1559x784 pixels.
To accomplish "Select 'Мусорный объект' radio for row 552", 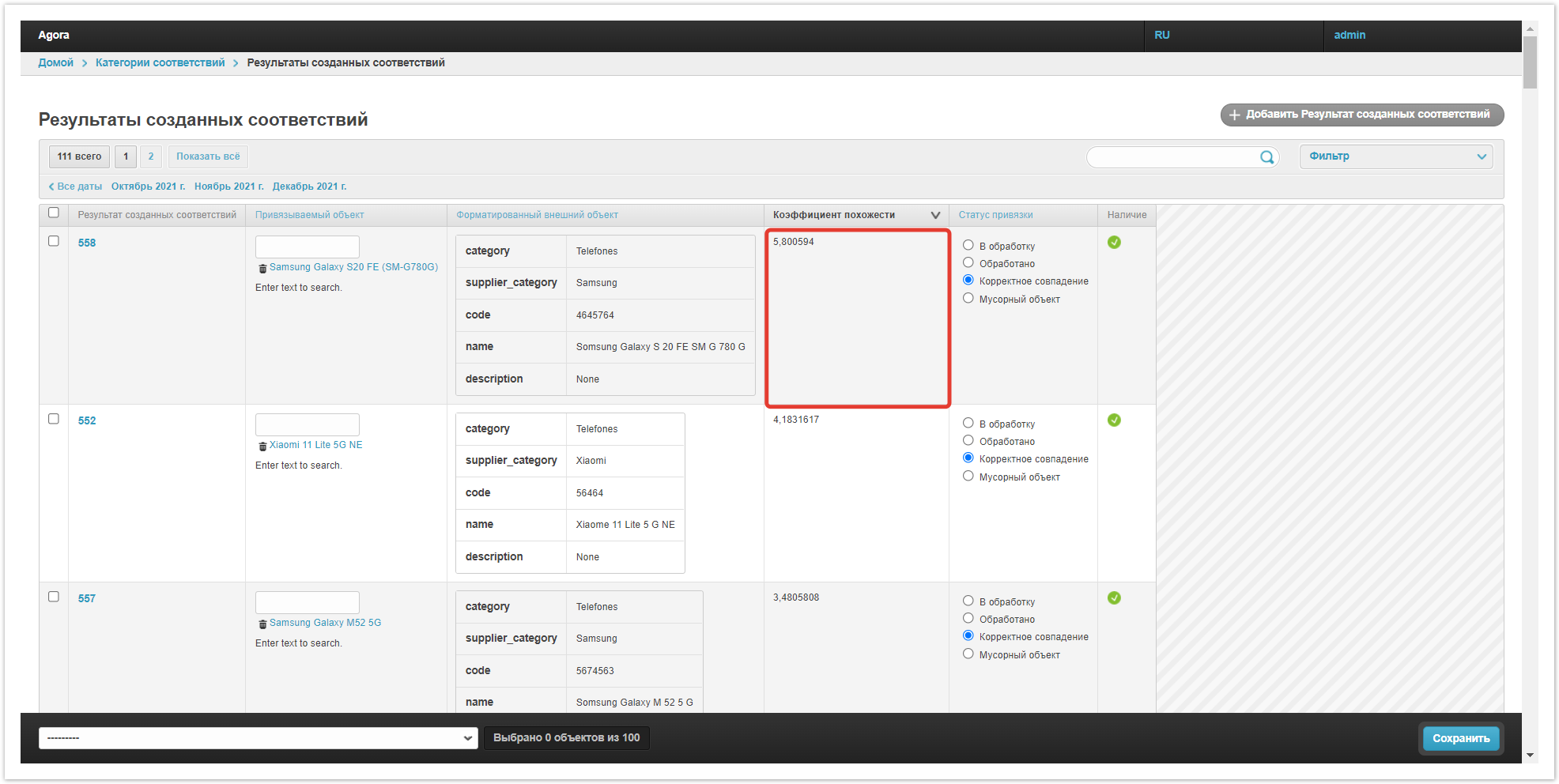I will click(x=968, y=477).
